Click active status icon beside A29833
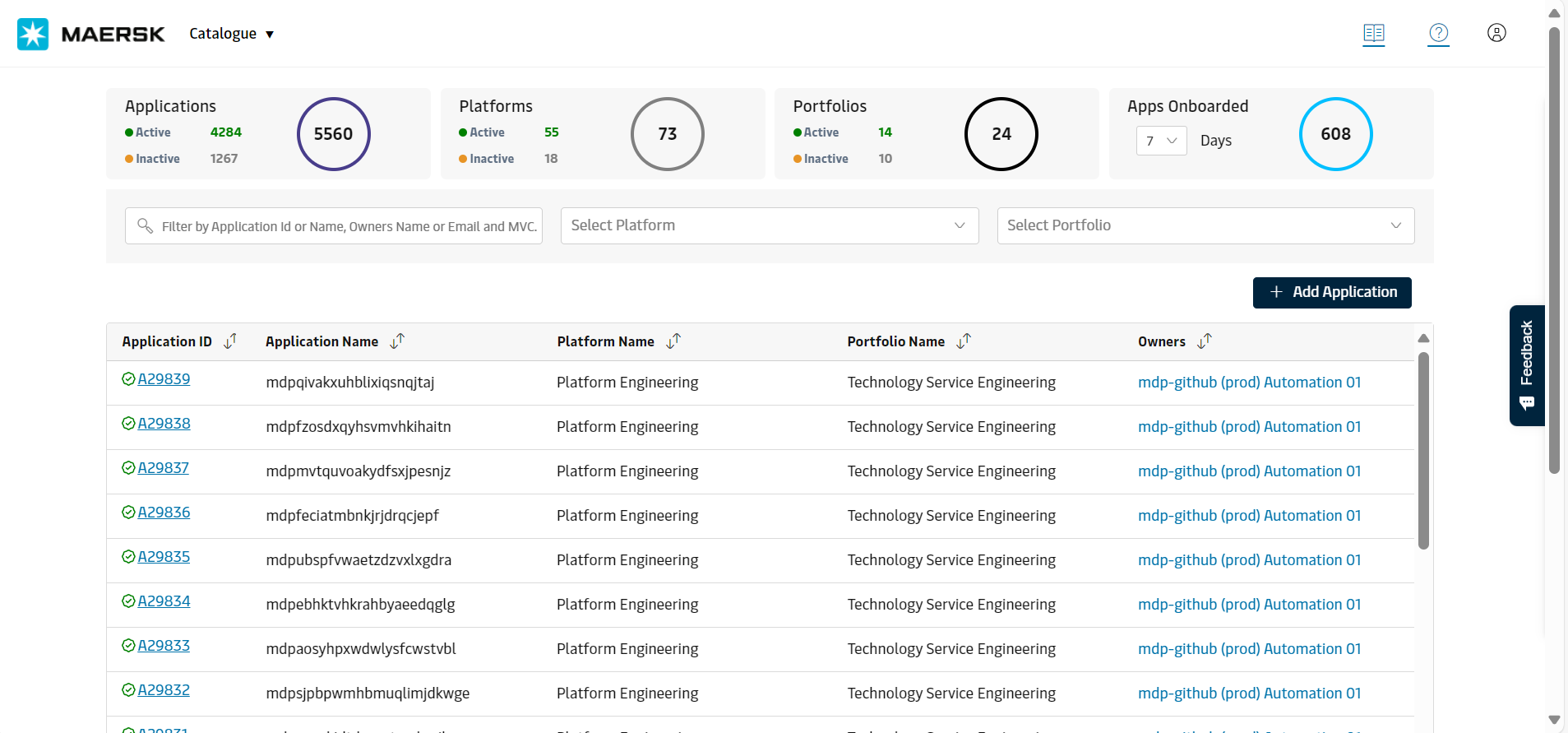Screen dimensions: 1568x733 128,646
